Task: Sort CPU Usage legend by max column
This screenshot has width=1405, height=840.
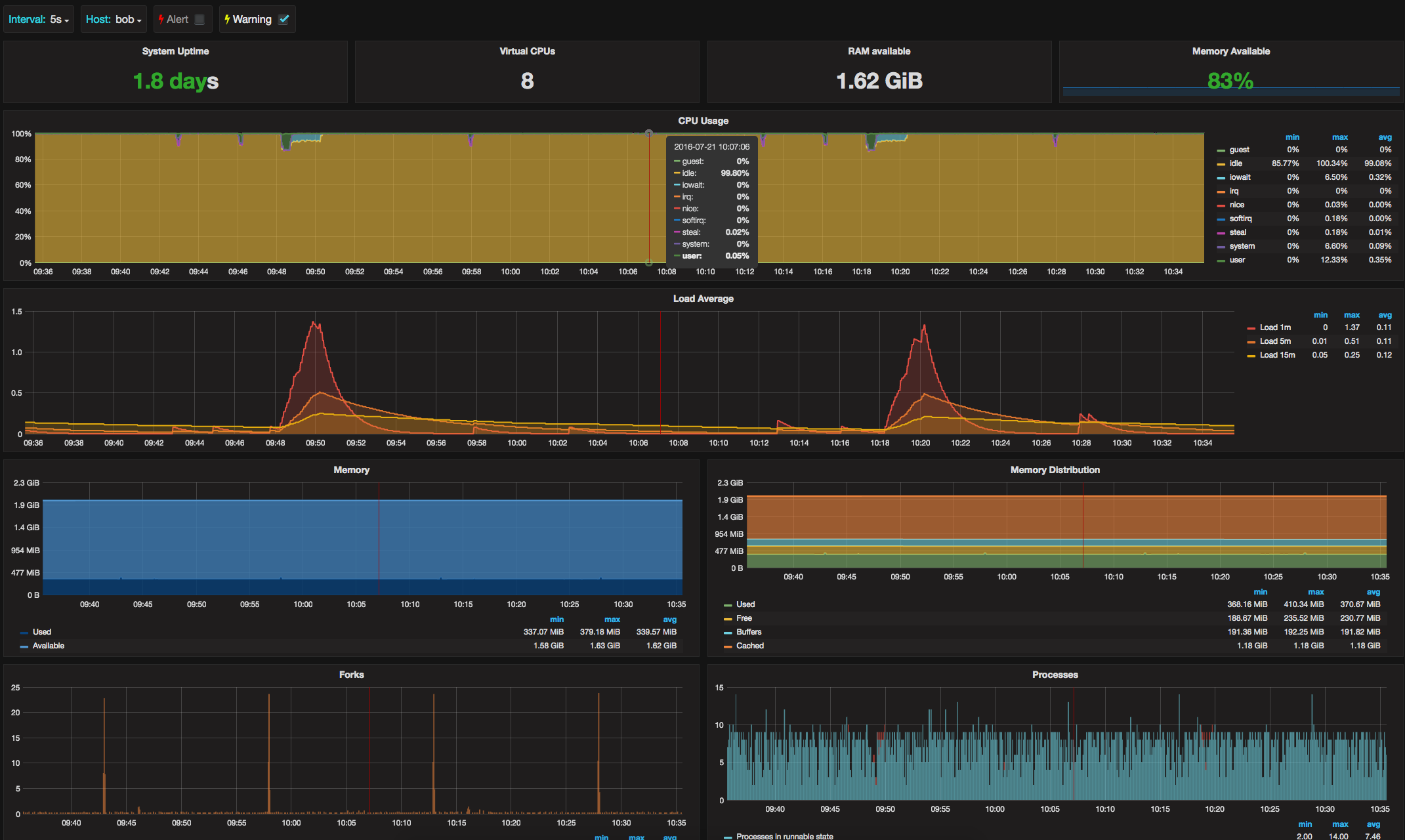Action: coord(1339,137)
